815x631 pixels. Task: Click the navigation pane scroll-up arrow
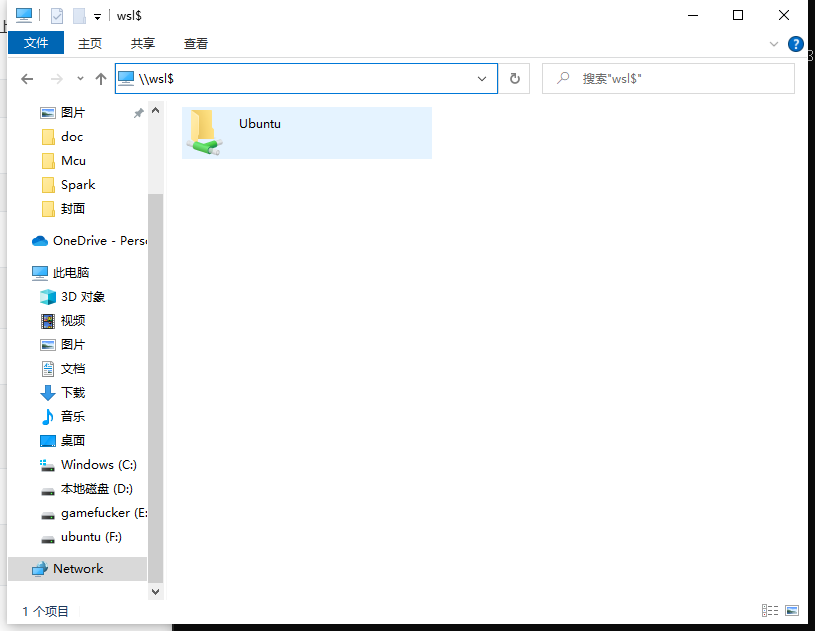[155, 110]
